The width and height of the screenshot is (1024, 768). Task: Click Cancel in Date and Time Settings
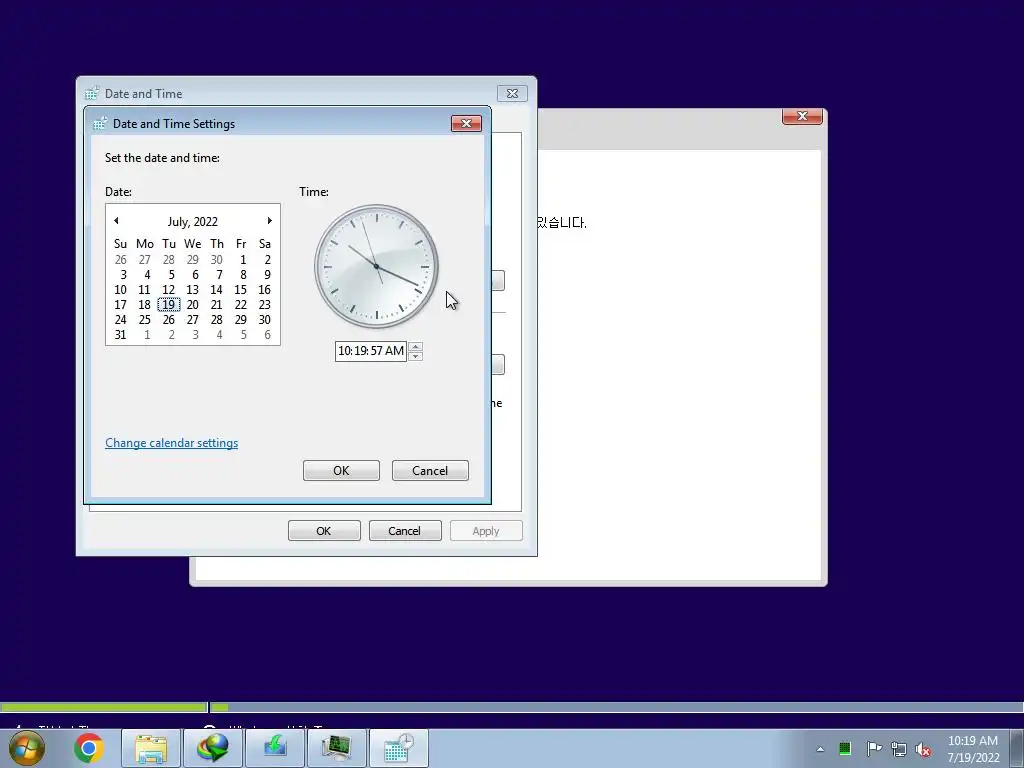coord(430,470)
